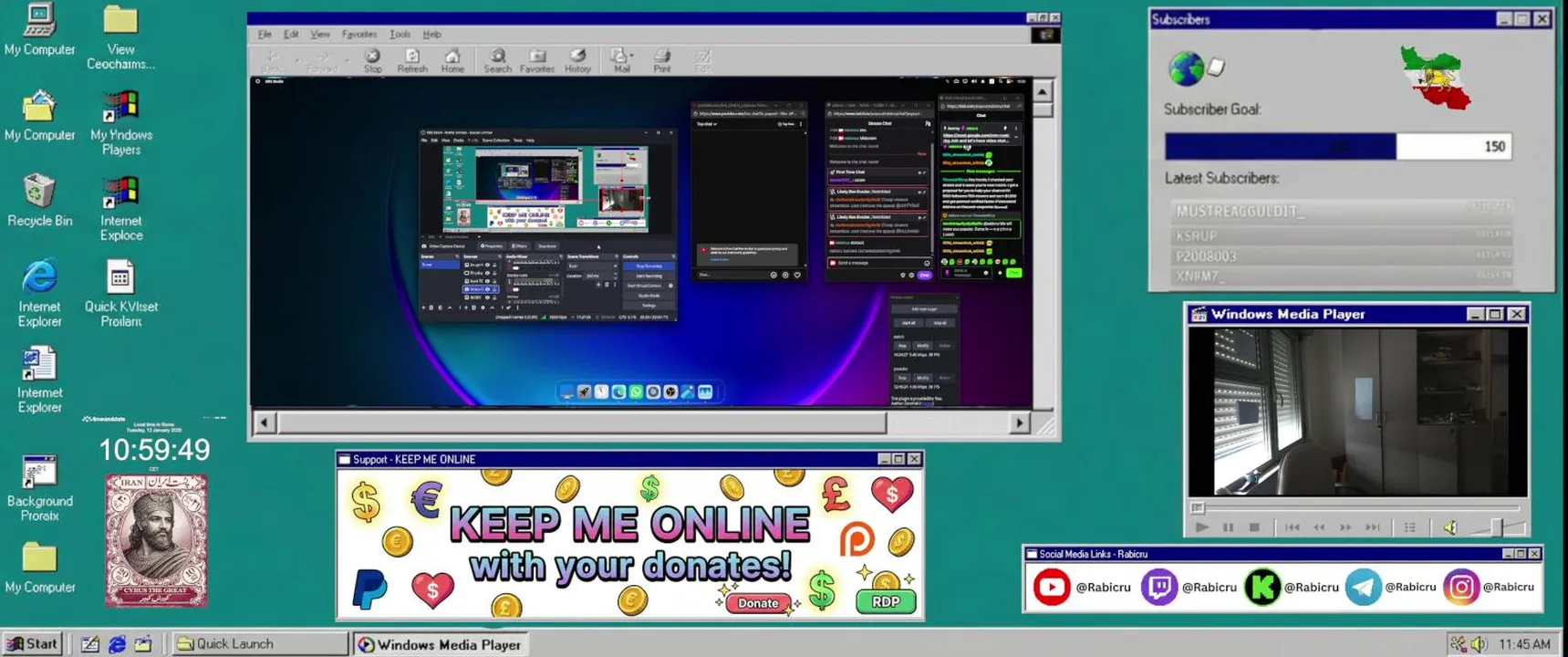Open the File menu in the browser window
1568x657 pixels.
pos(265,35)
